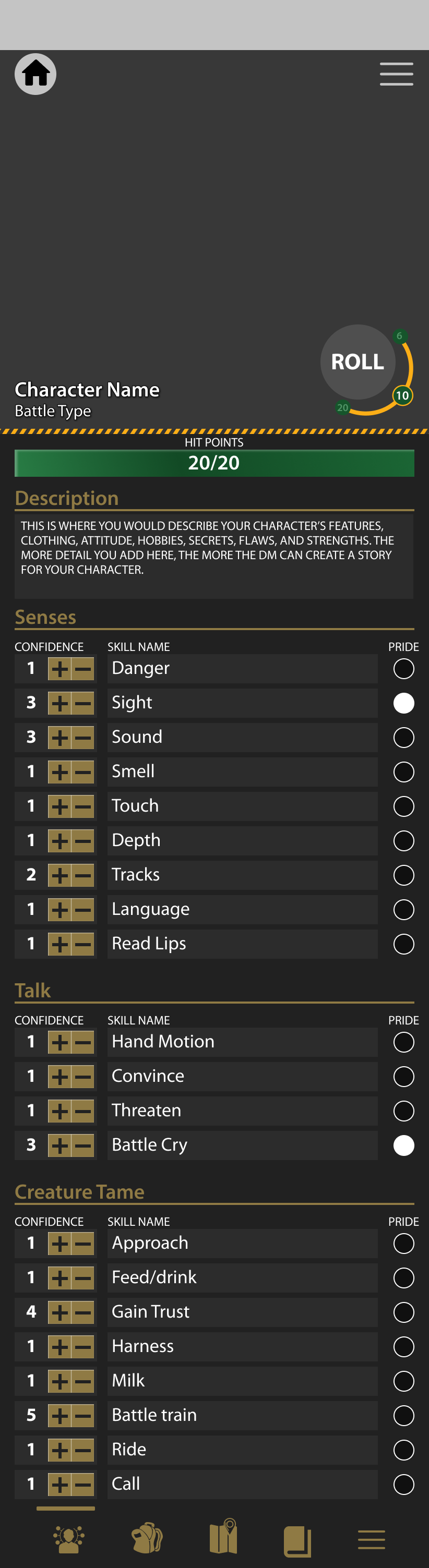Open the top-right hamburger menu

point(396,74)
